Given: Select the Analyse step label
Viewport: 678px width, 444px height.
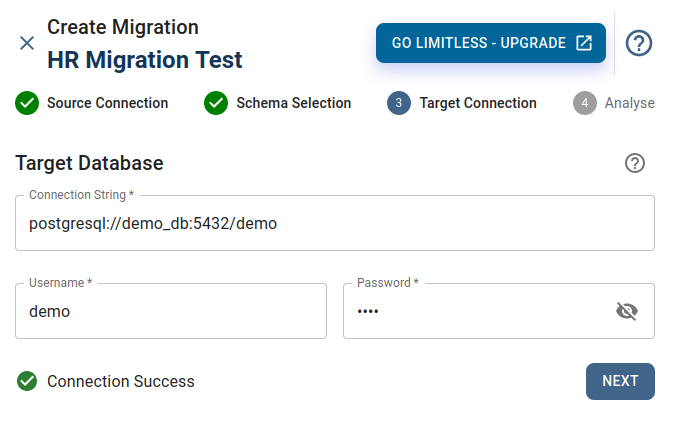Looking at the screenshot, I should coord(630,103).
